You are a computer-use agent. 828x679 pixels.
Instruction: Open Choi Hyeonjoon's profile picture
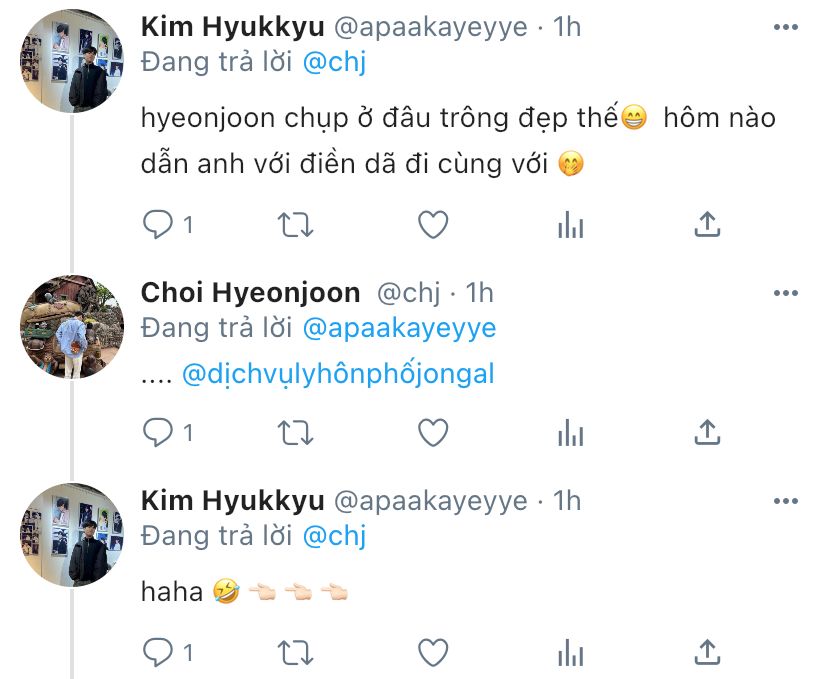pyautogui.click(x=71, y=326)
